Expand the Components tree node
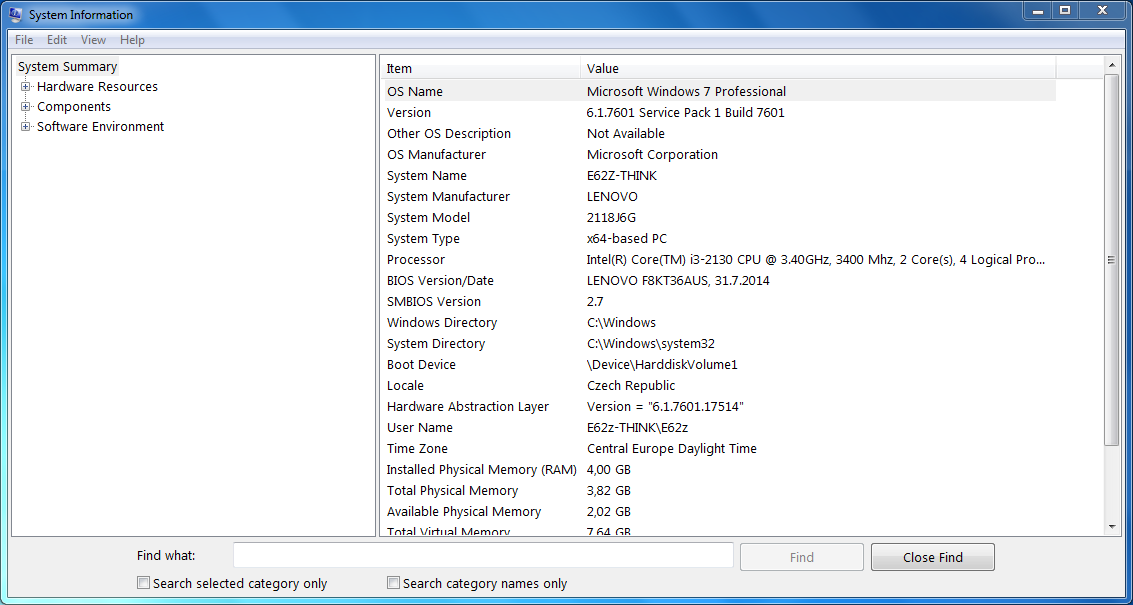Viewport: 1133px width, 605px height. point(26,107)
